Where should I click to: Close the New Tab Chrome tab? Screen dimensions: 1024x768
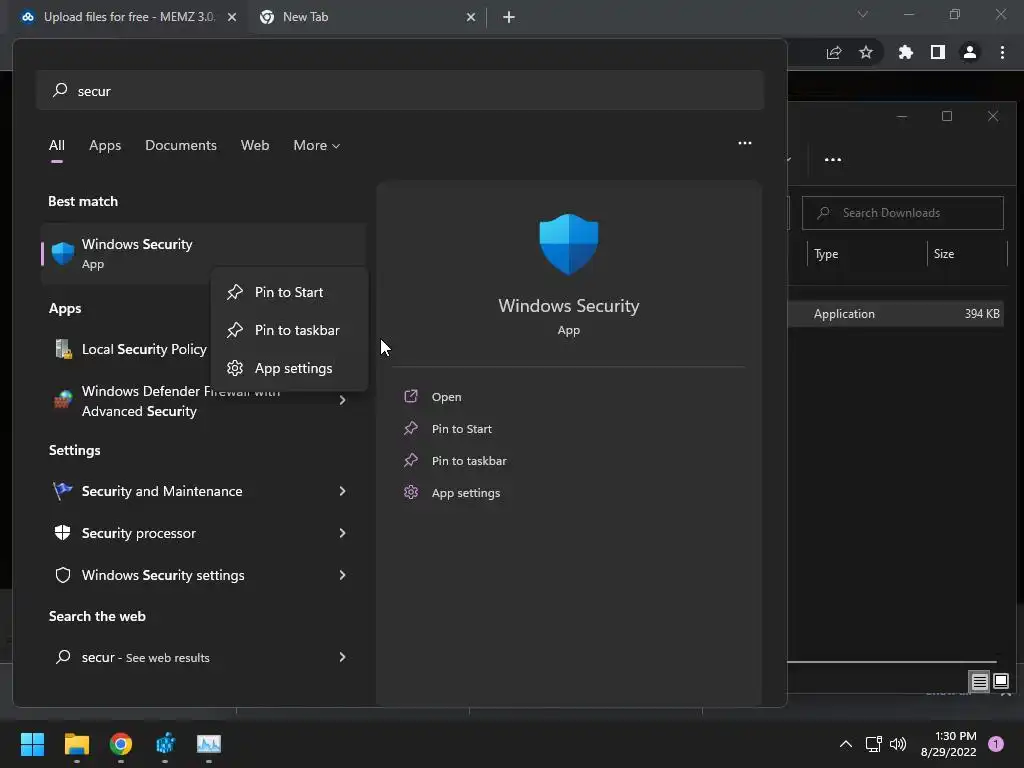pyautogui.click(x=471, y=17)
